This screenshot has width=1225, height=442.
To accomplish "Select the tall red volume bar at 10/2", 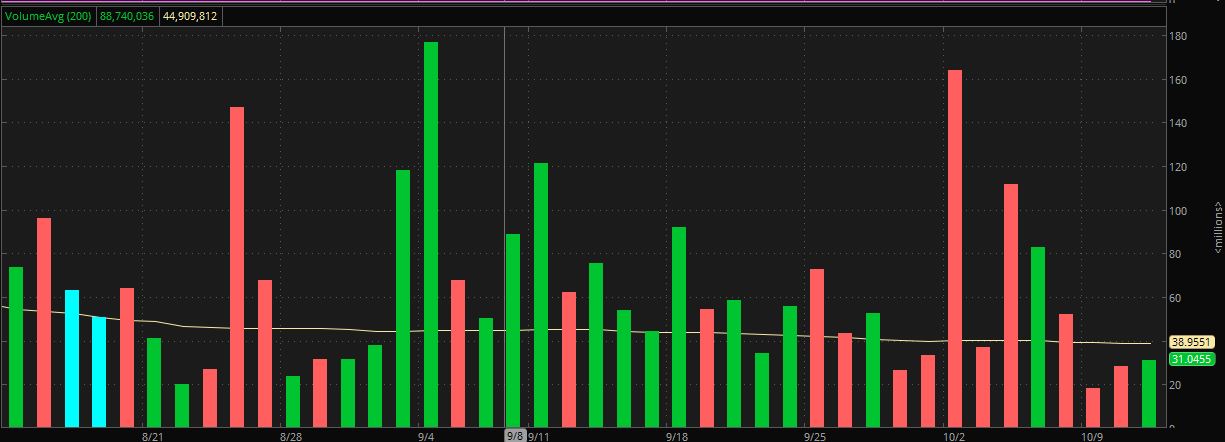I will [x=955, y=249].
